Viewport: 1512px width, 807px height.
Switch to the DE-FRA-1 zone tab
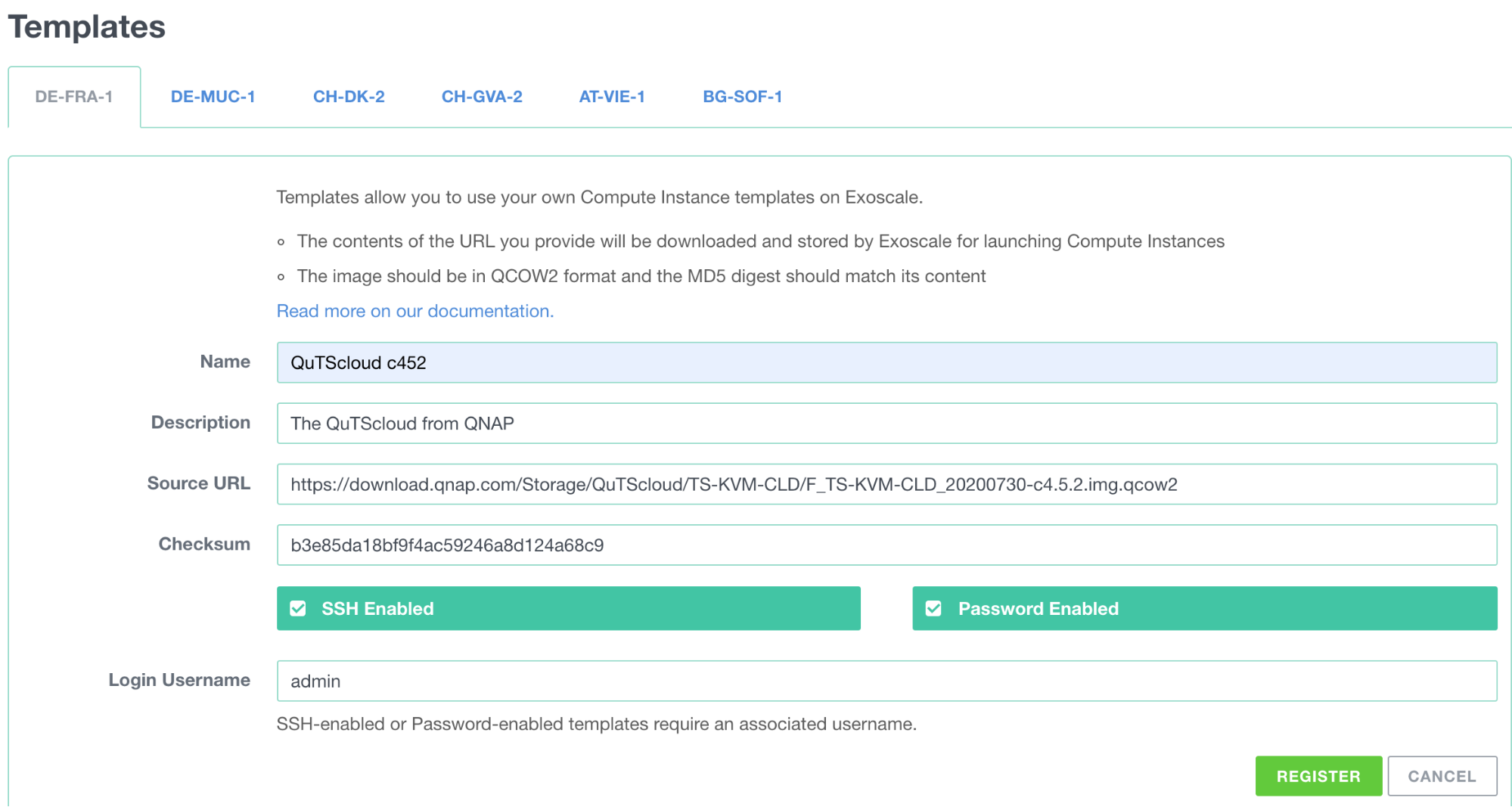point(74,97)
